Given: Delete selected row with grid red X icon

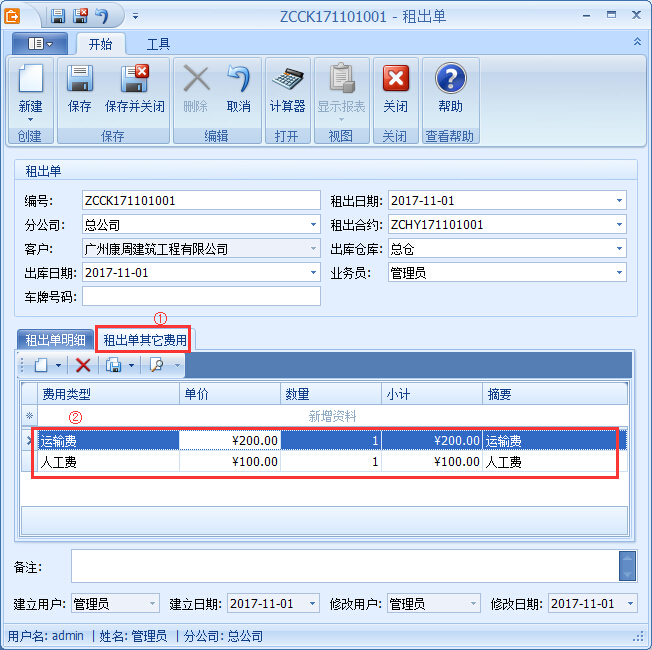Looking at the screenshot, I should click(83, 365).
